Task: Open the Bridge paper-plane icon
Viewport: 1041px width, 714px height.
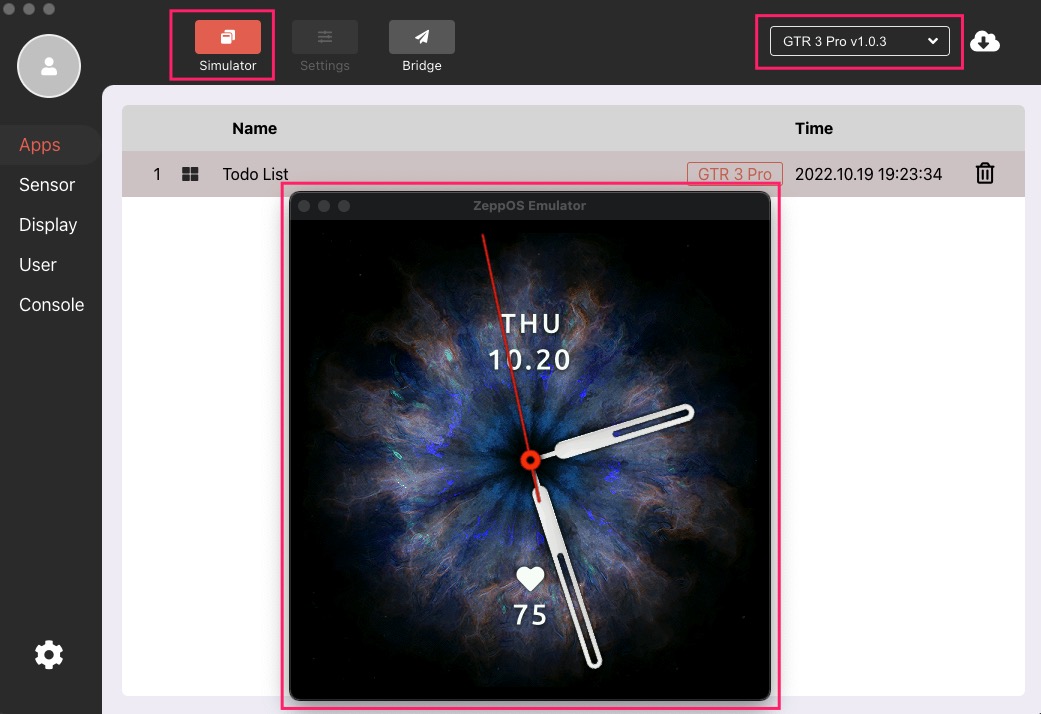Action: [421, 37]
